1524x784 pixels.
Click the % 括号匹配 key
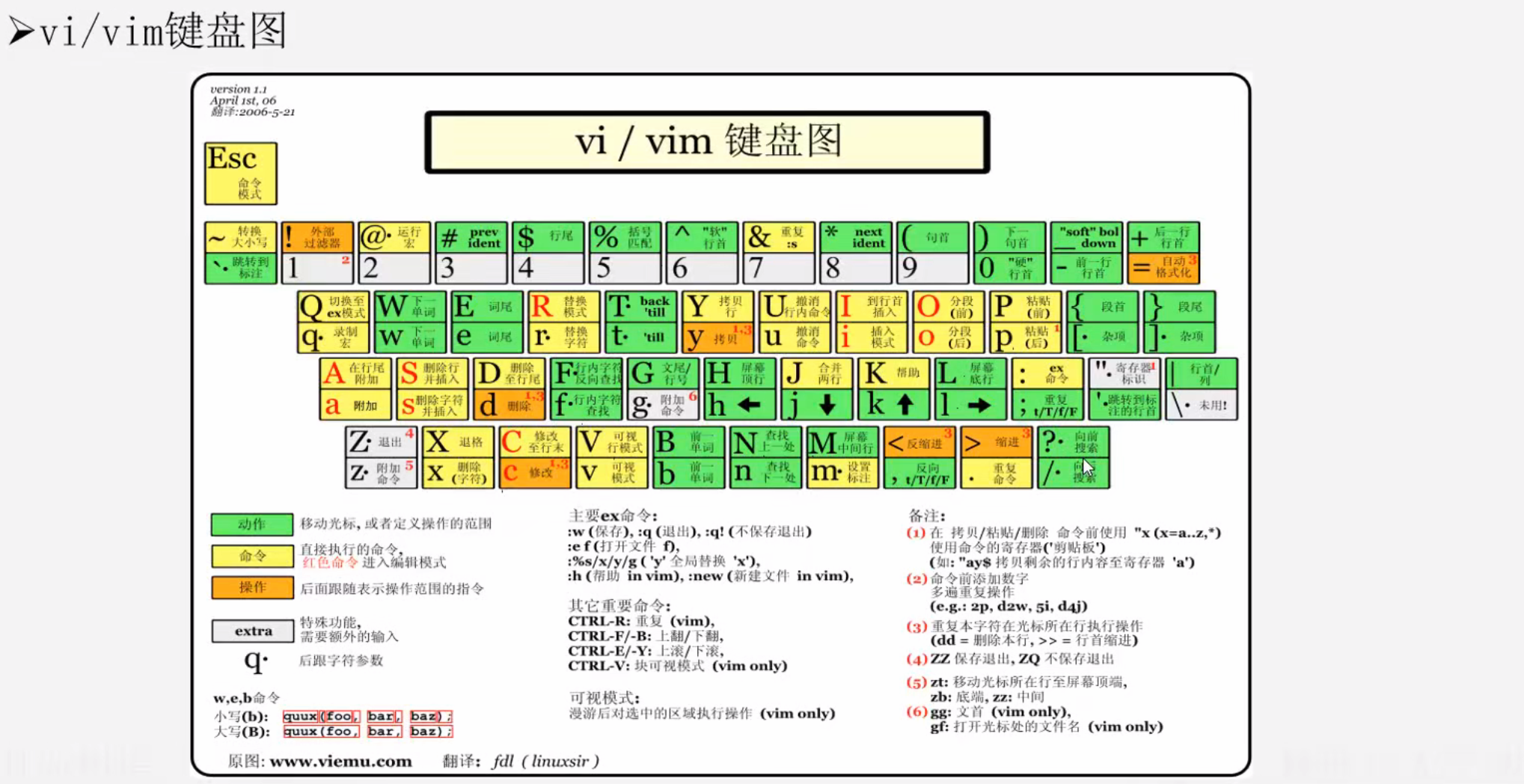point(625,237)
